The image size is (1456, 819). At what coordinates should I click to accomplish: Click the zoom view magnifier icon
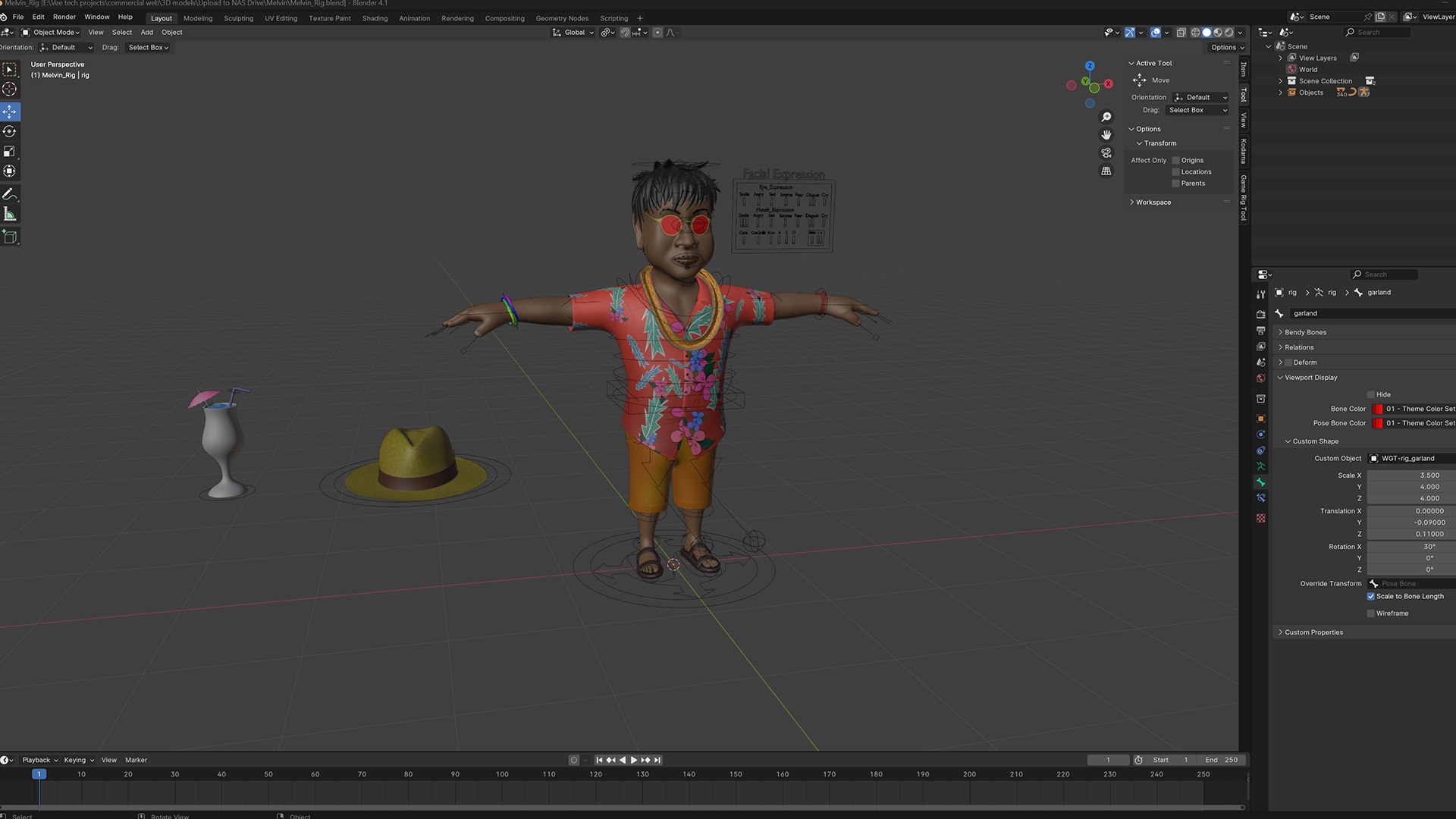pyautogui.click(x=1106, y=117)
